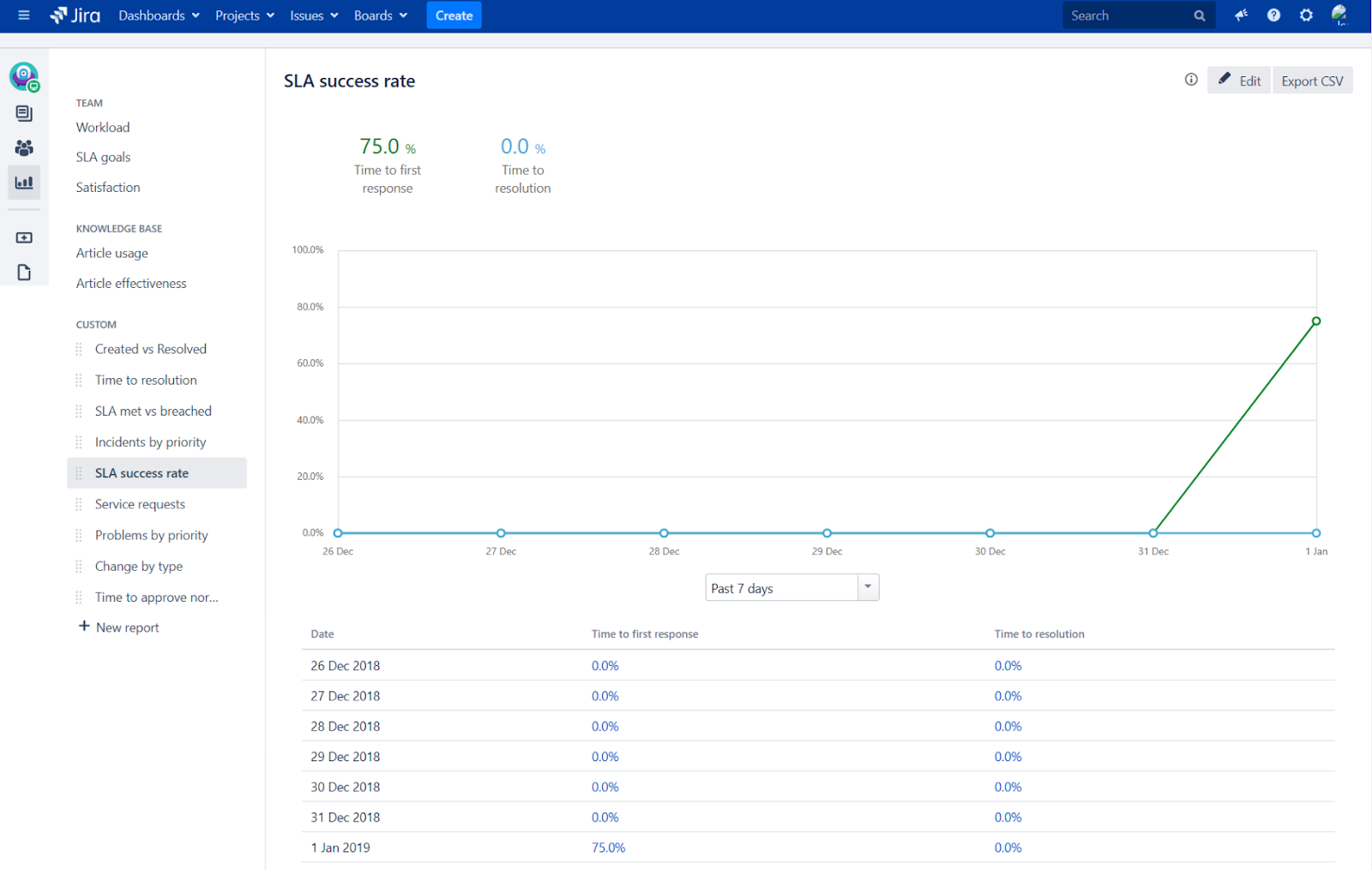Click the search magnifier icon
The width and height of the screenshot is (1372, 870).
[x=1199, y=15]
